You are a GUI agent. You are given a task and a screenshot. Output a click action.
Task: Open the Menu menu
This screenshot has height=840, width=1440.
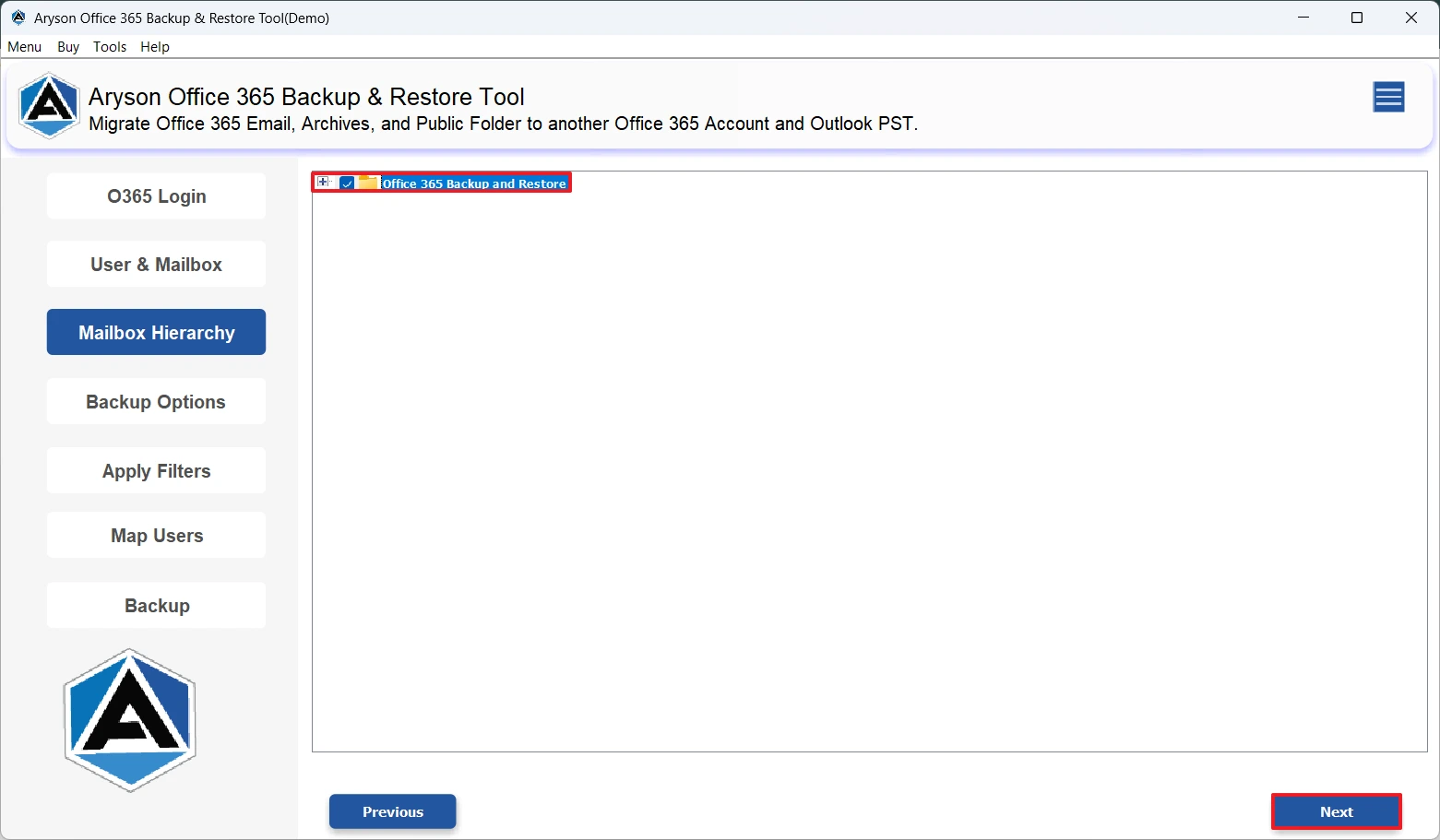(25, 47)
